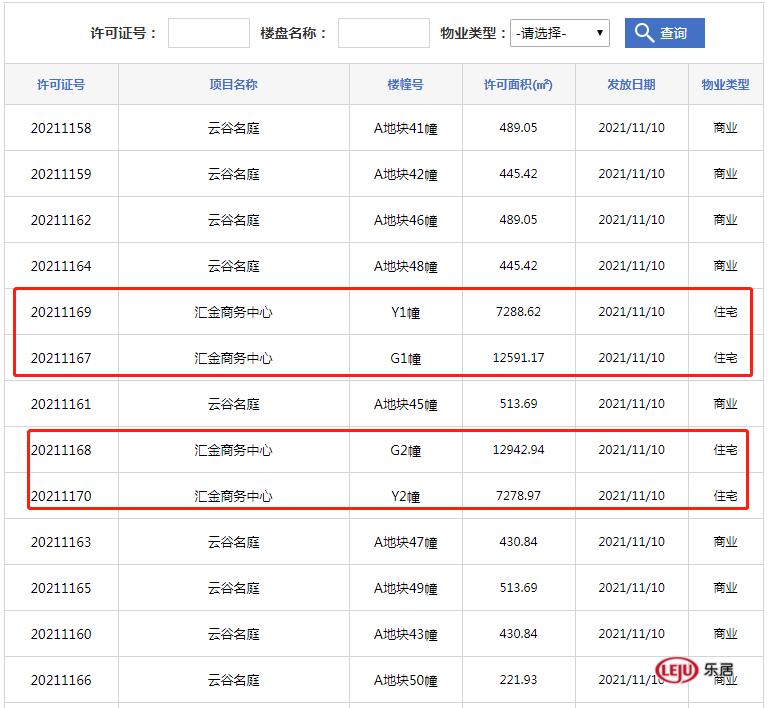The image size is (768, 708).
Task: Click area value 12942.94
Action: (518, 450)
